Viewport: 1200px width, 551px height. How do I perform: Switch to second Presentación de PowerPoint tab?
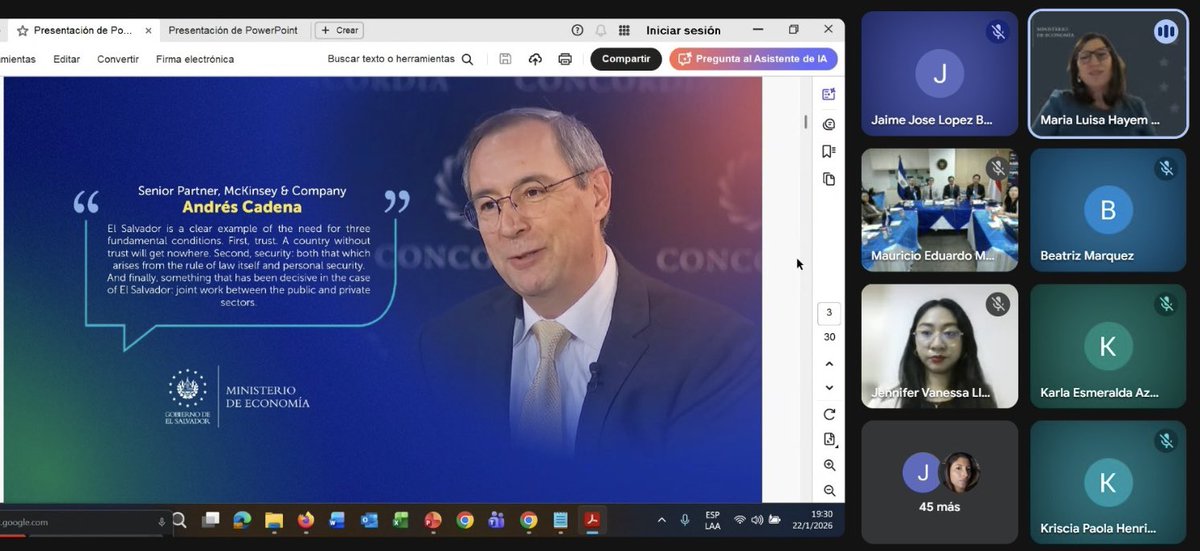click(233, 30)
